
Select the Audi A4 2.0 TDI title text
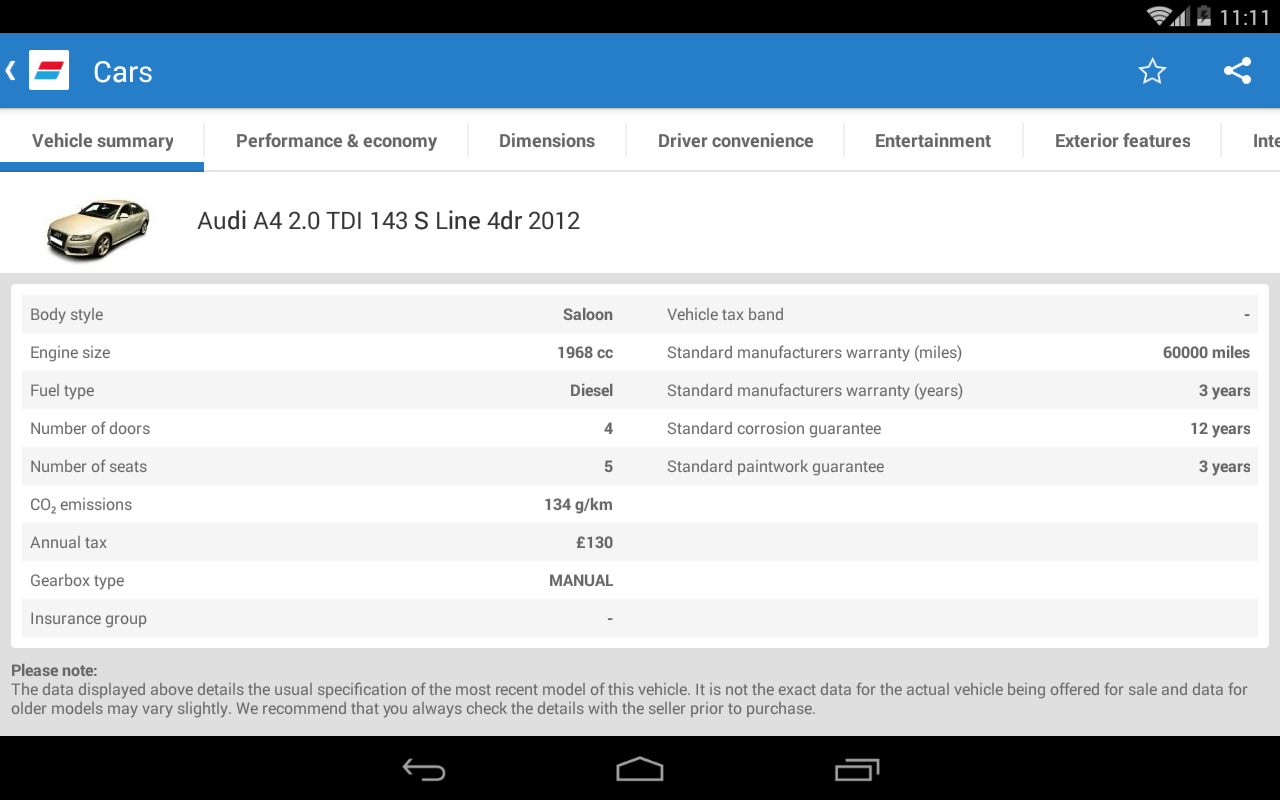coord(388,220)
